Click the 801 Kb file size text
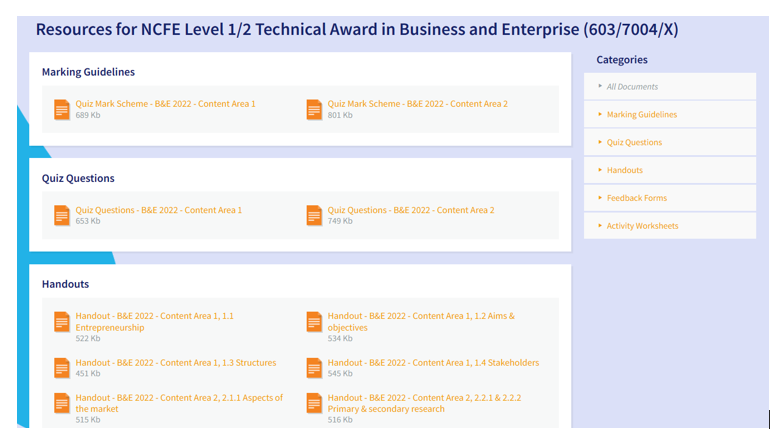The width and height of the screenshot is (783, 447). tap(340, 115)
